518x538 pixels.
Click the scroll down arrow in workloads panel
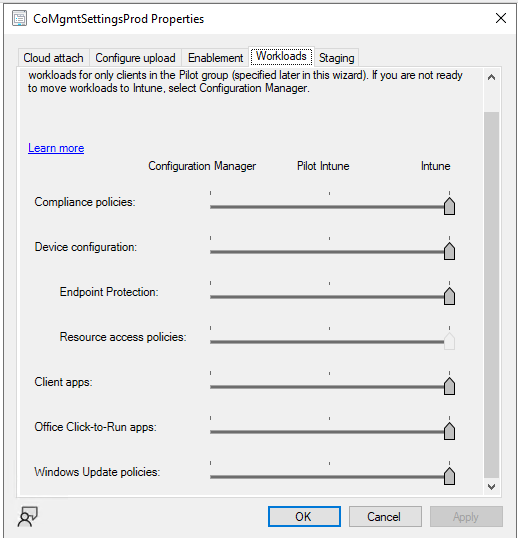pyautogui.click(x=491, y=487)
